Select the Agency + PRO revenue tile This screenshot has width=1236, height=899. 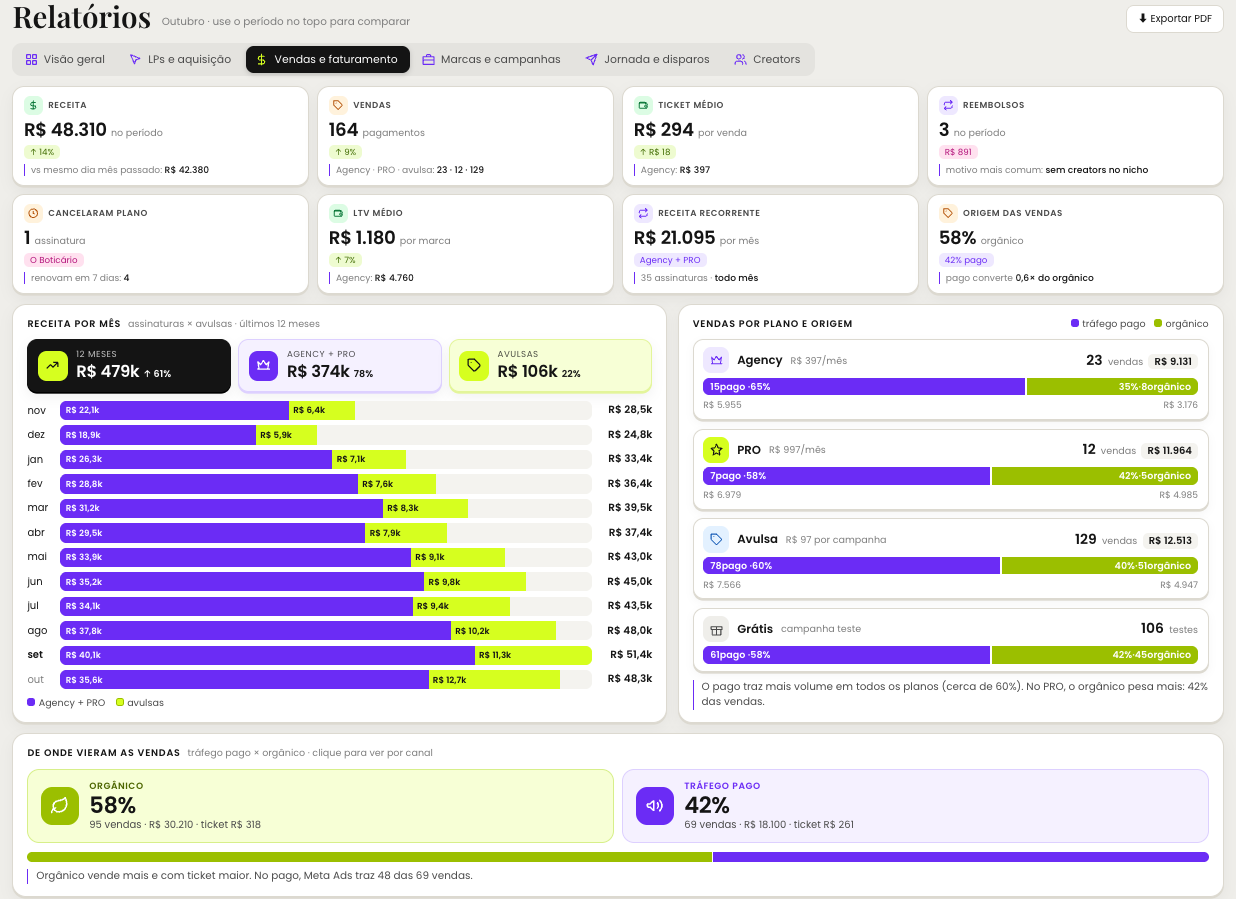(x=340, y=366)
